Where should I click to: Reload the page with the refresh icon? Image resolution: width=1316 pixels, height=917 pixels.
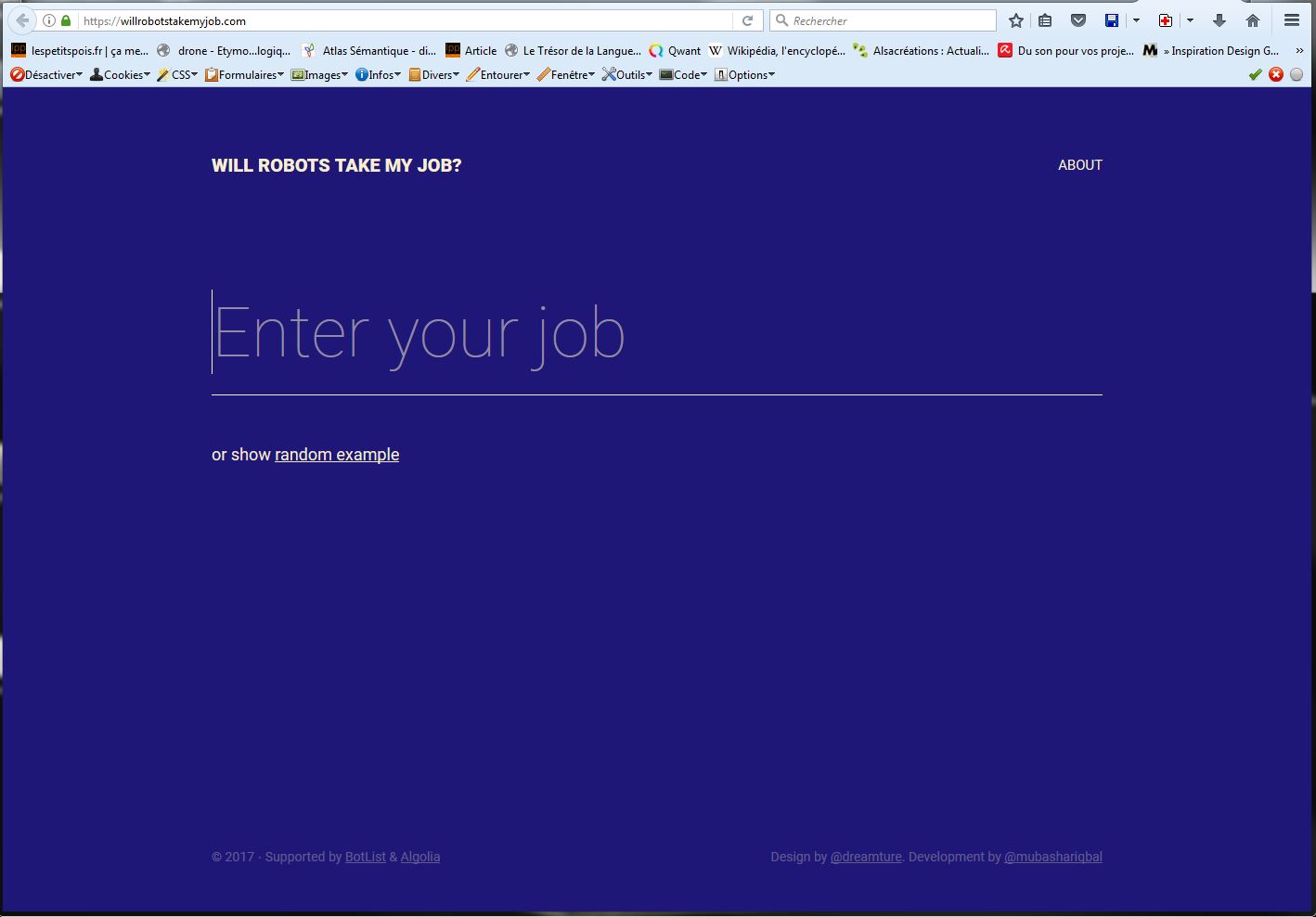pos(747,20)
